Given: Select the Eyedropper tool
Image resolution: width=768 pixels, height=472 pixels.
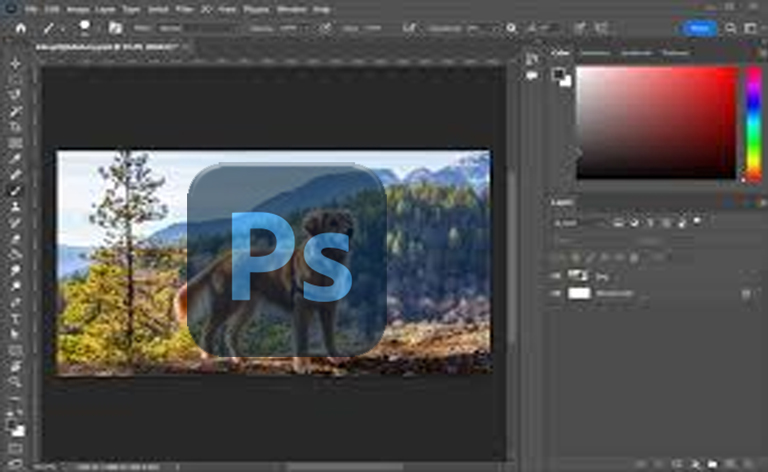Looking at the screenshot, I should tap(16, 159).
